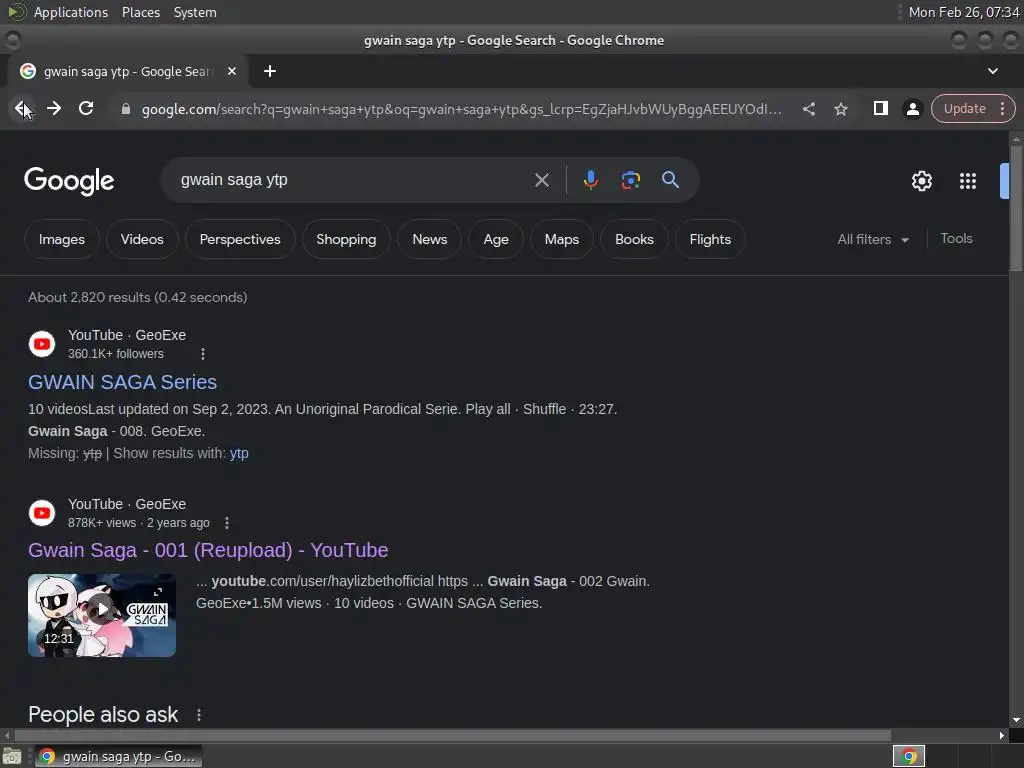Close the gwain saga ytp tab
Image resolution: width=1024 pixels, height=768 pixels.
tap(232, 71)
